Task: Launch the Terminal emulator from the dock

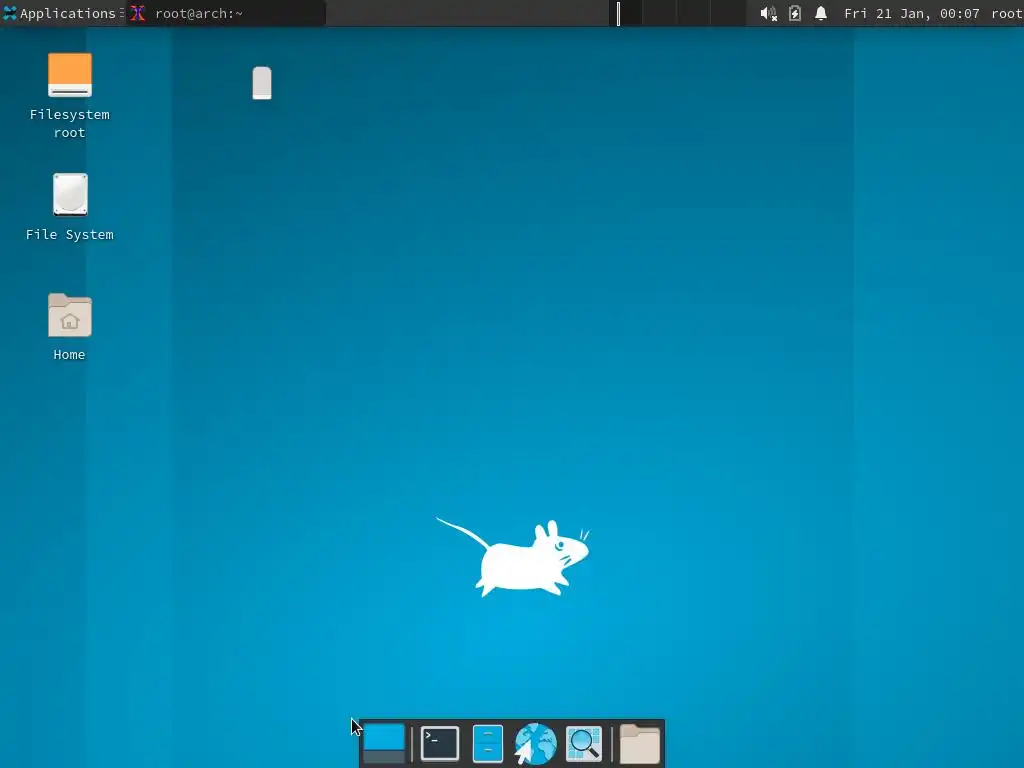Action: pyautogui.click(x=440, y=743)
